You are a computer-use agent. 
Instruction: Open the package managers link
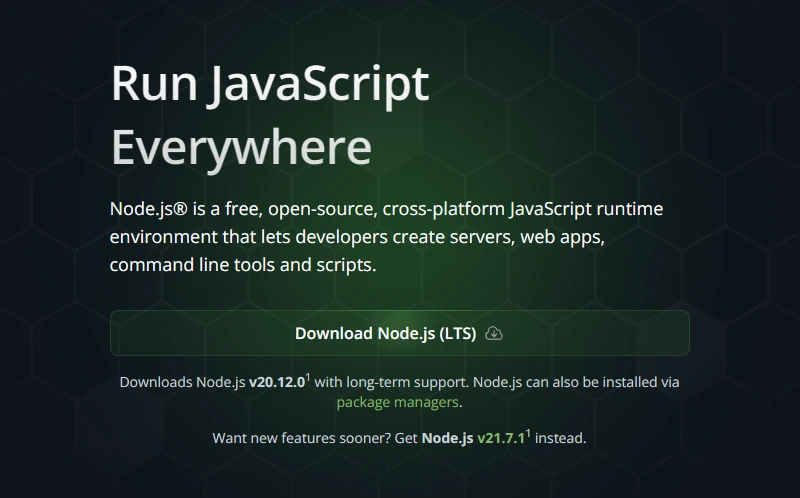click(397, 402)
